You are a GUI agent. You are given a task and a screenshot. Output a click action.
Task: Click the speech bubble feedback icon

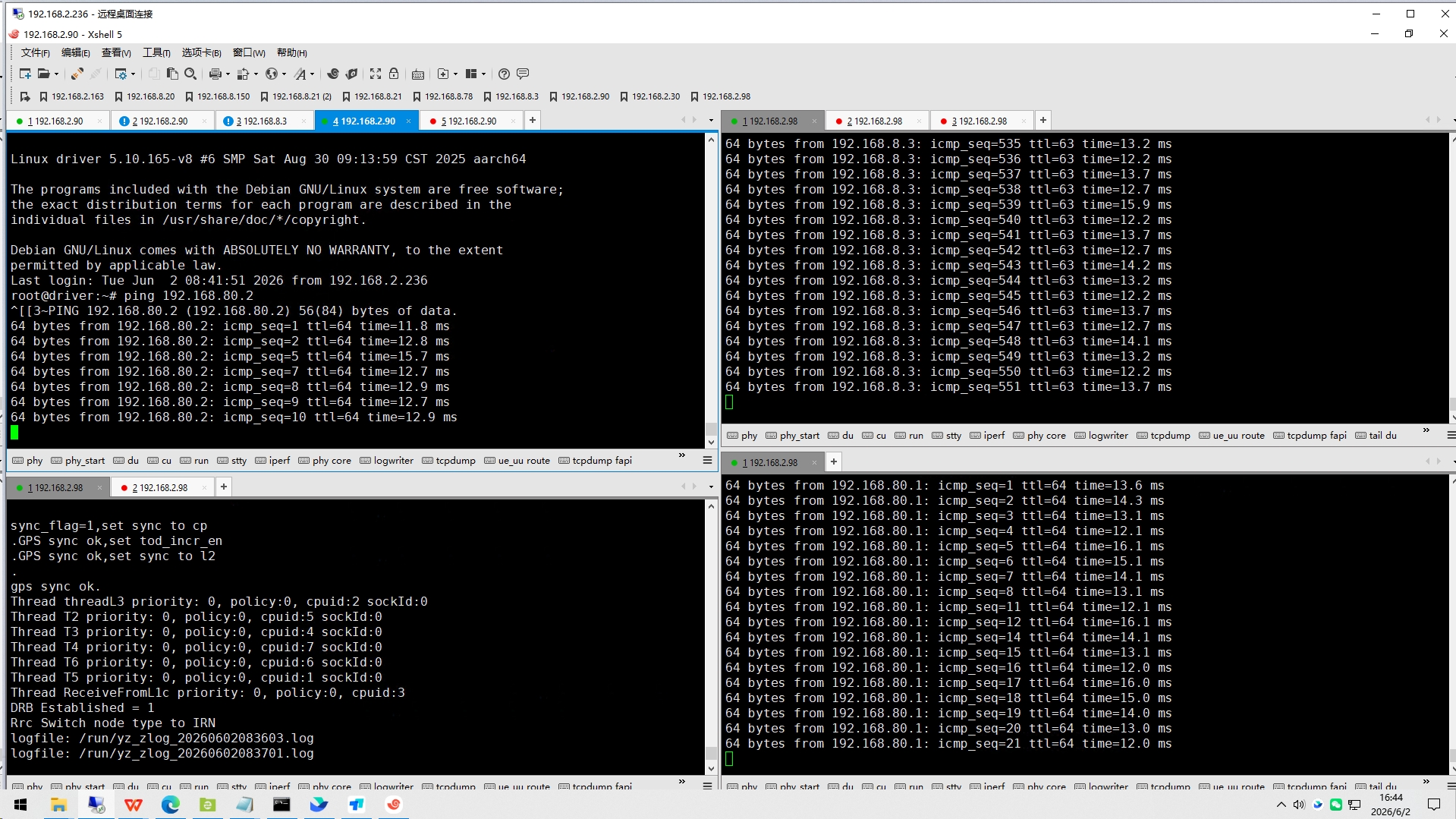523,74
